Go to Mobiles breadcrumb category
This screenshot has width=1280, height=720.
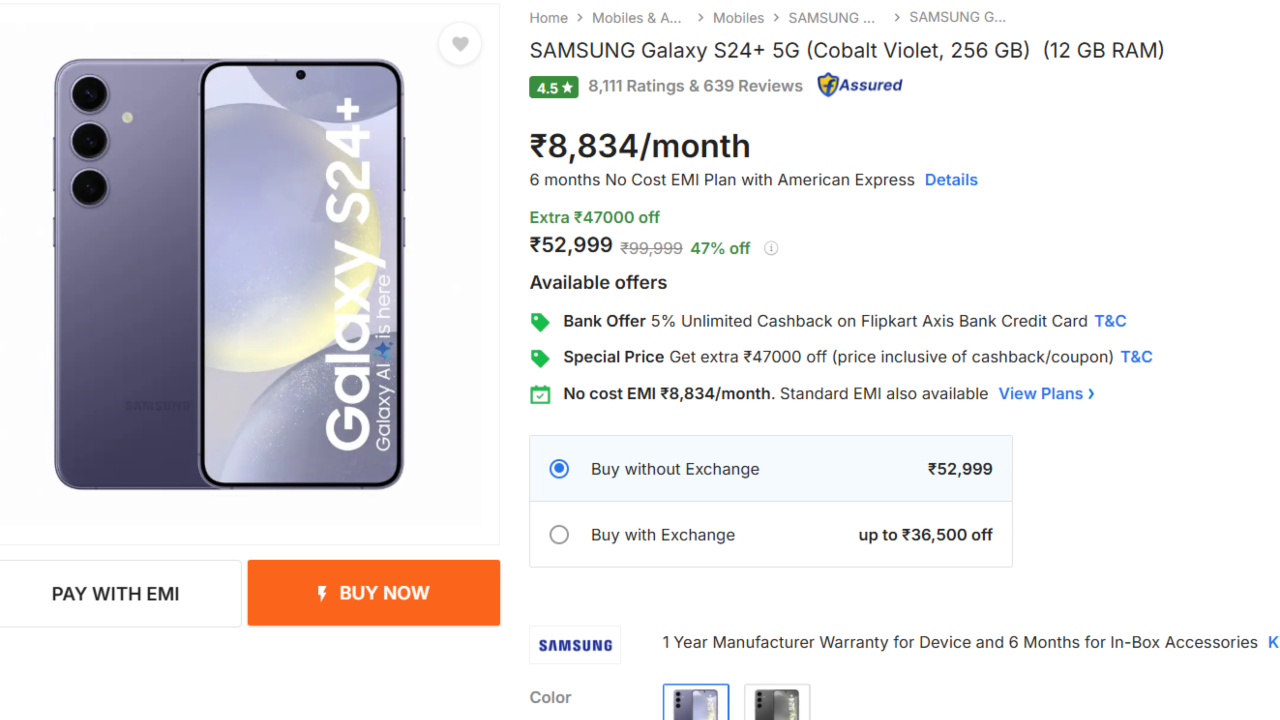click(738, 18)
